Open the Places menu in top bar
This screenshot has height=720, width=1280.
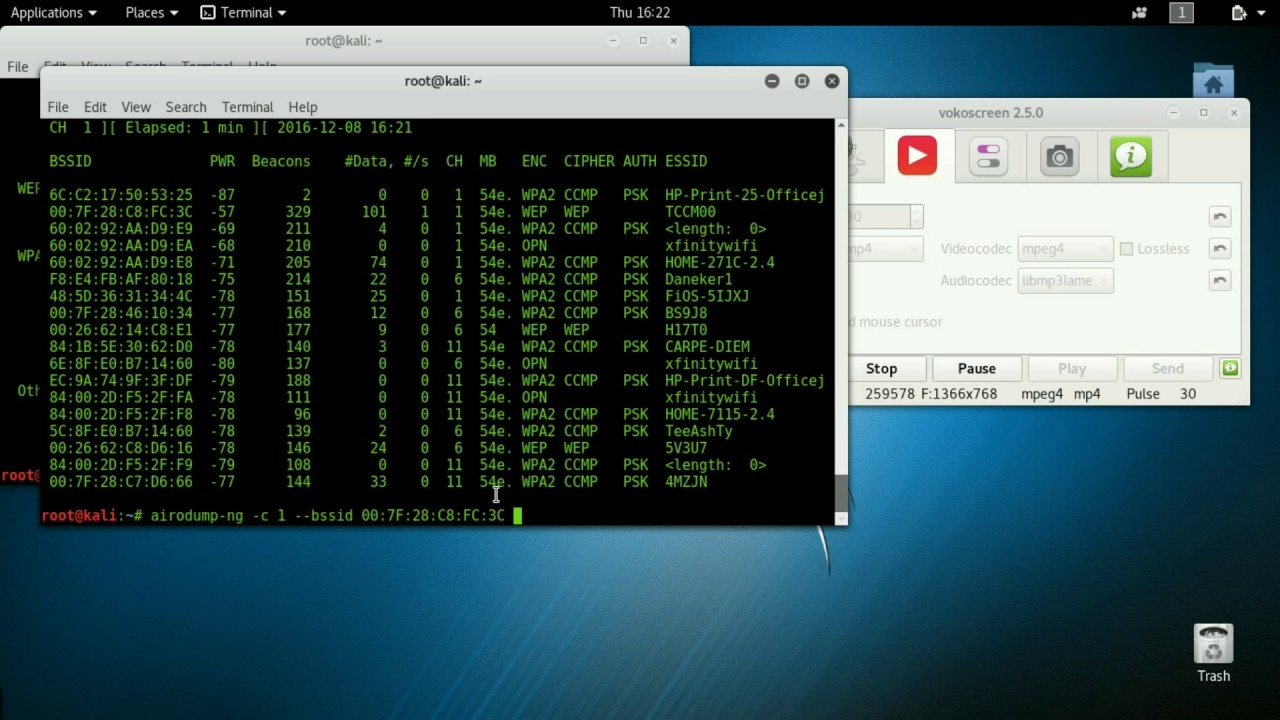pyautogui.click(x=152, y=13)
